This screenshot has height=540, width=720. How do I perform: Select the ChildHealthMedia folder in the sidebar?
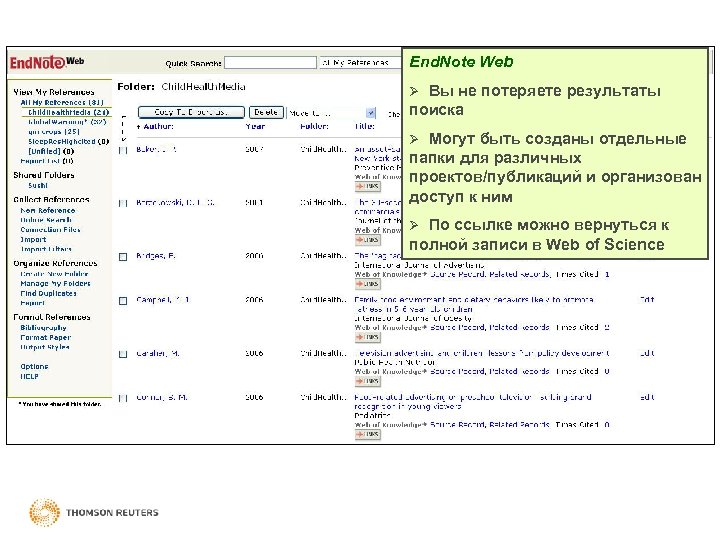68,112
